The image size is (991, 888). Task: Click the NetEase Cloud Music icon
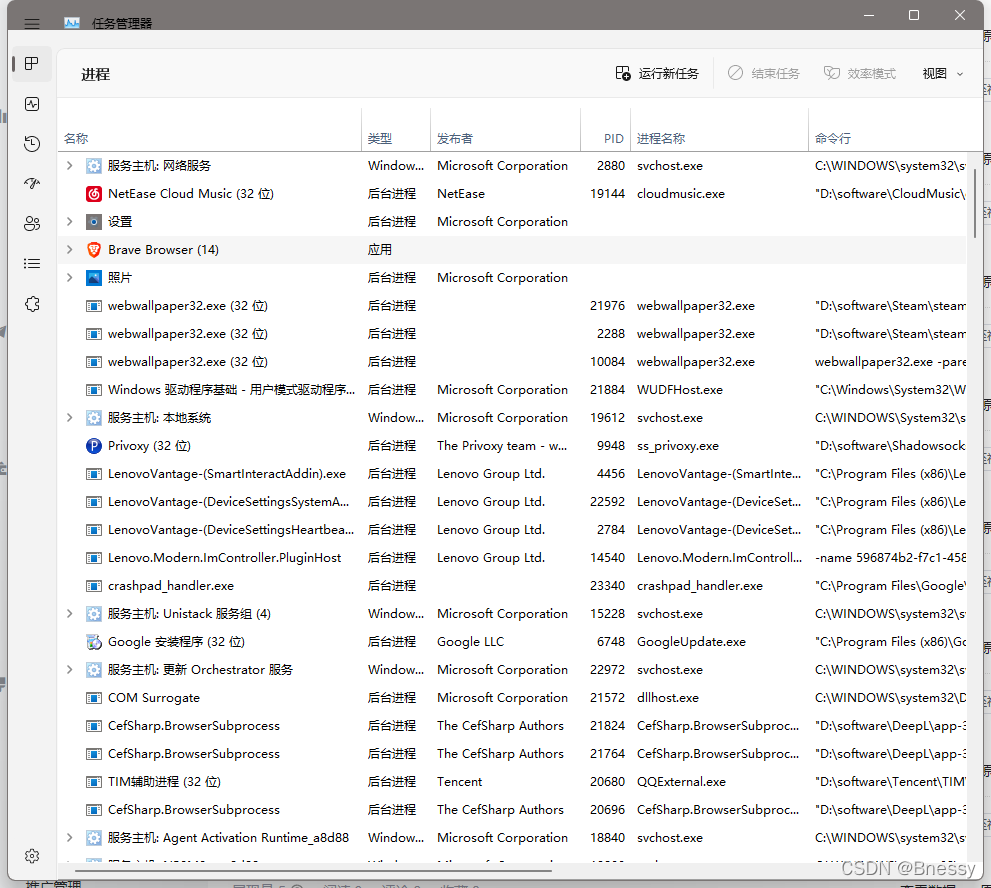coord(94,194)
